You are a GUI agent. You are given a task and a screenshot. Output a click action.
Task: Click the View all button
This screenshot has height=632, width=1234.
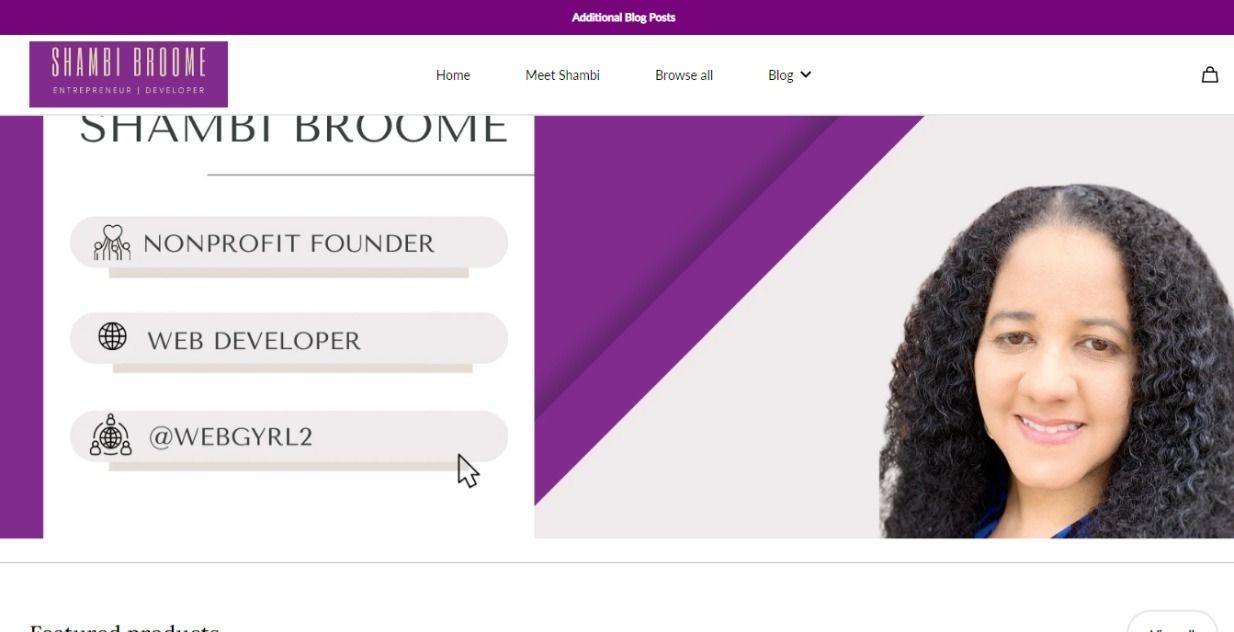coord(1172,624)
